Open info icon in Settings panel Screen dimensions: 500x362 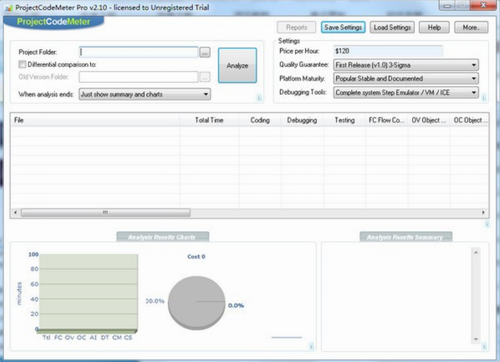coord(484,98)
